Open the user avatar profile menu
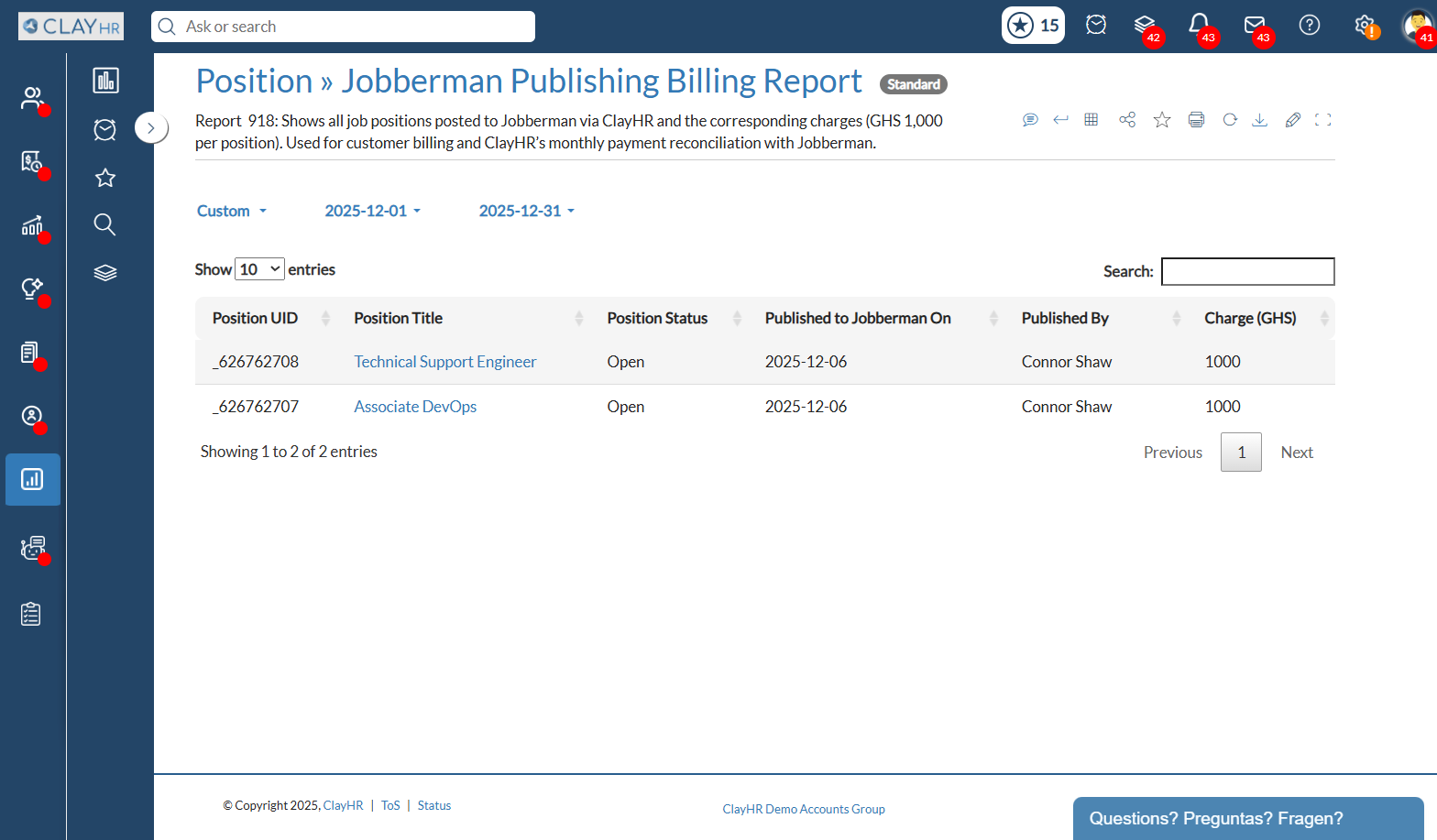 click(x=1419, y=26)
